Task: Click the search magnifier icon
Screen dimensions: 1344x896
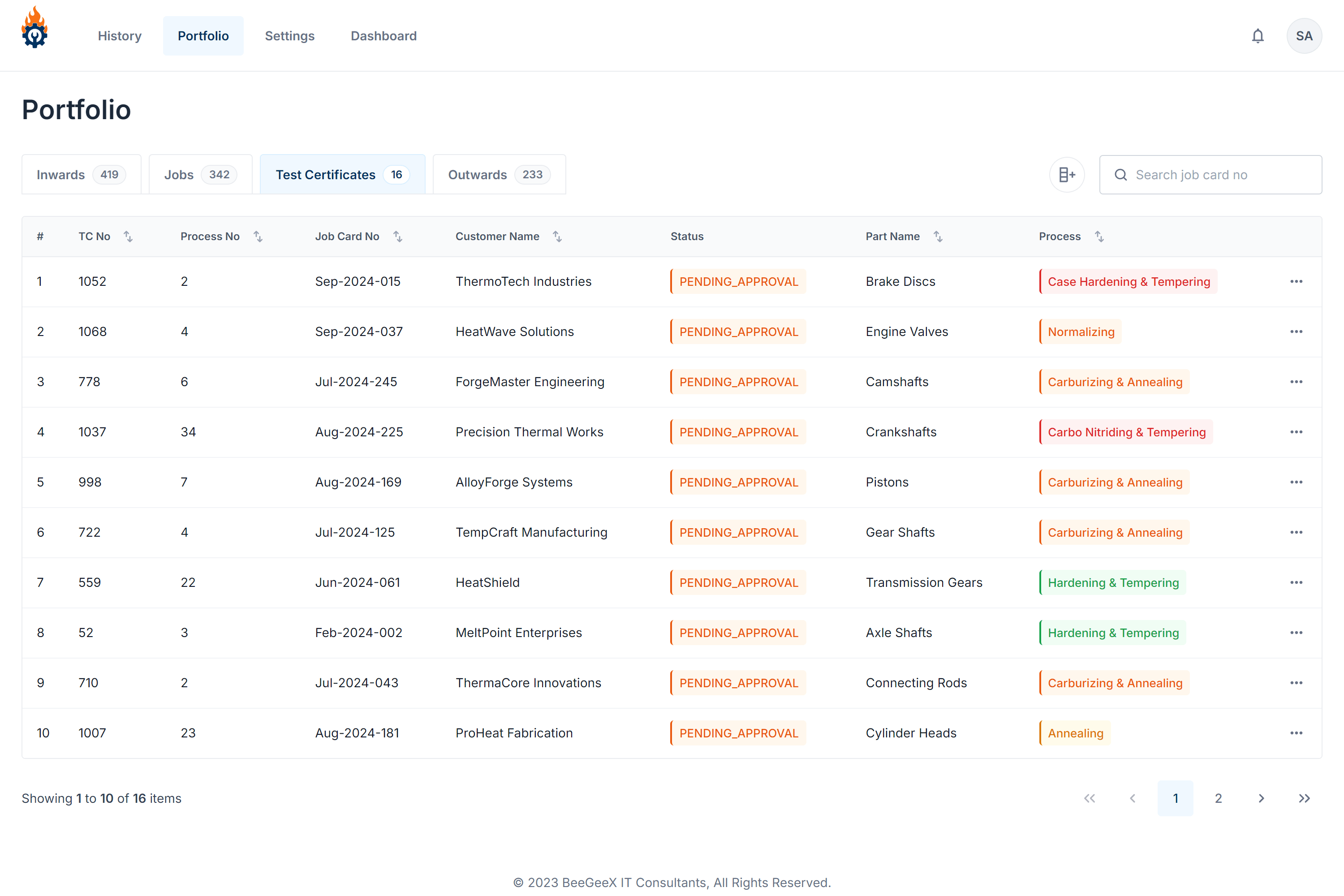Action: click(1120, 175)
